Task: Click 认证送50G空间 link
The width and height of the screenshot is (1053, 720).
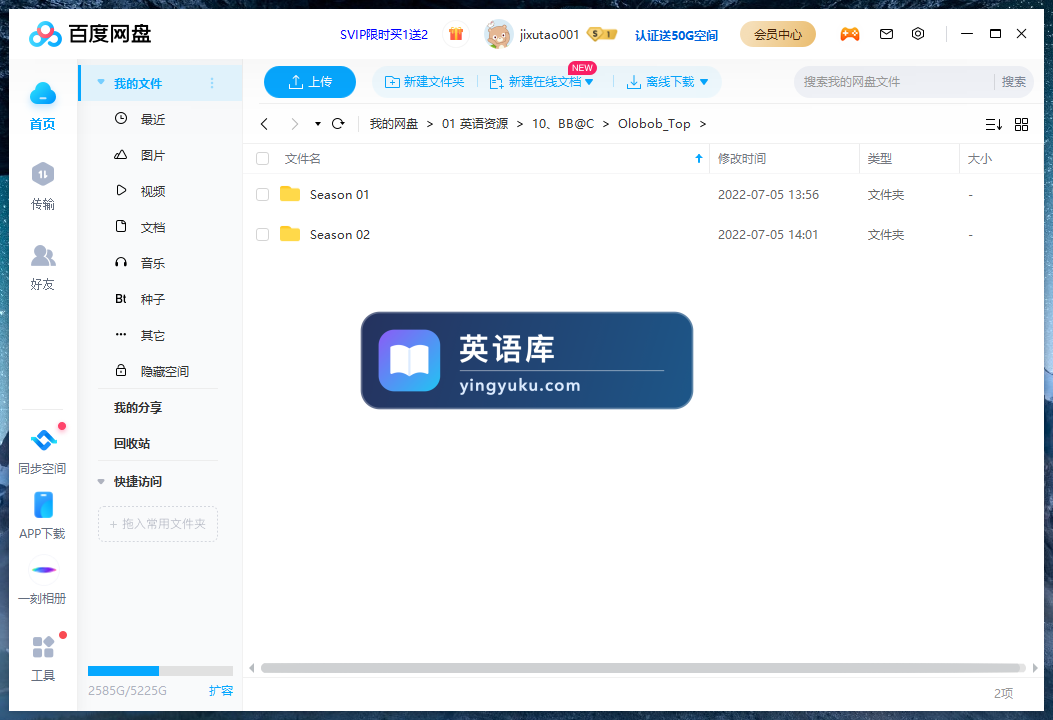Action: pyautogui.click(x=676, y=35)
